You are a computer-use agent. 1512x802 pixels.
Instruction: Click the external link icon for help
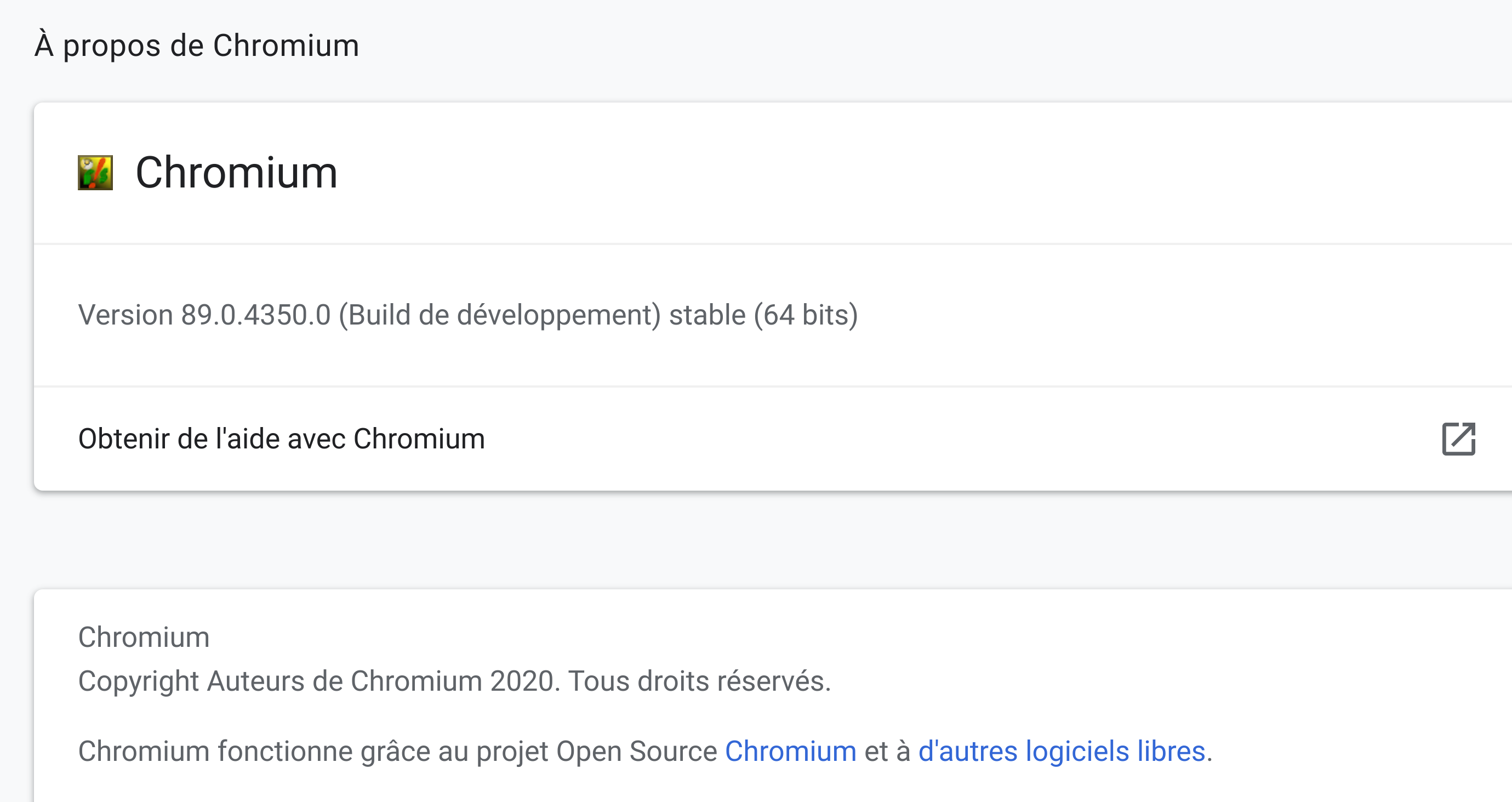point(1458,439)
